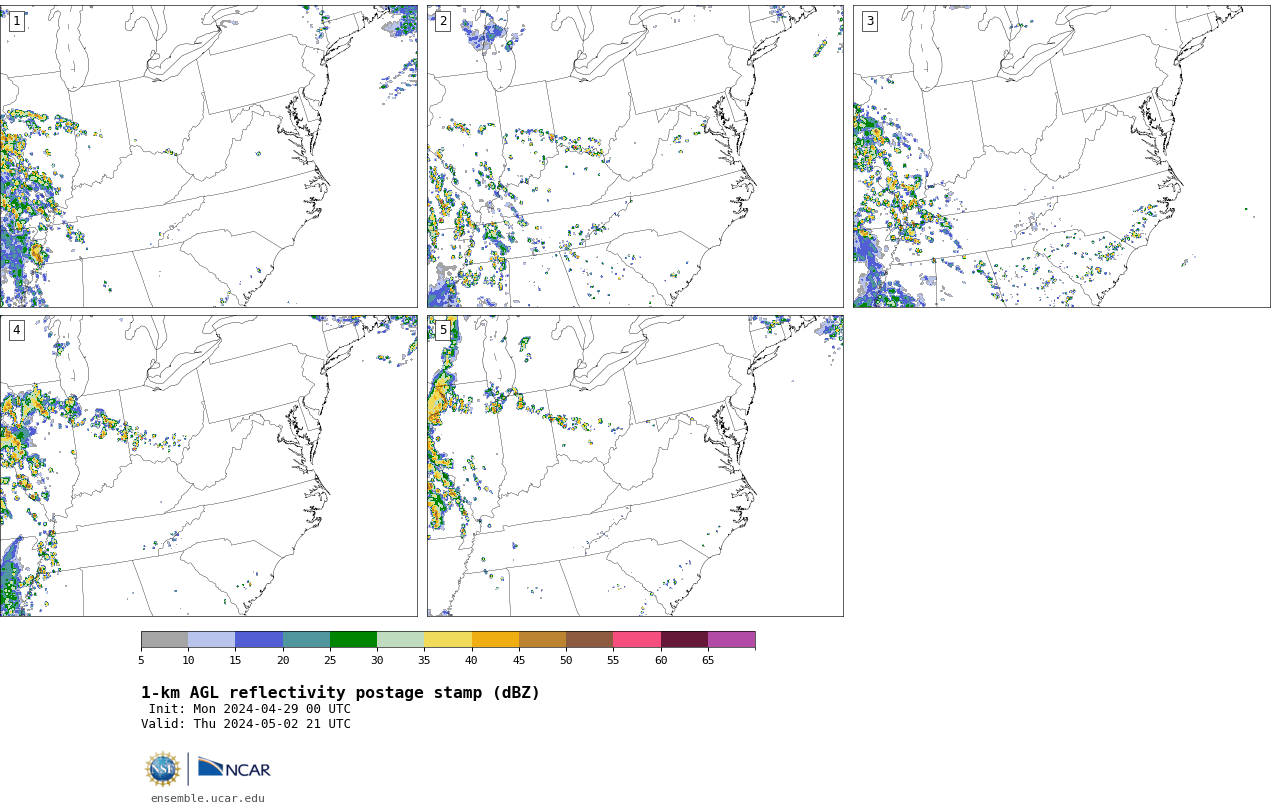Click the gray 5-10 dBZ color swatch
The height and width of the screenshot is (809, 1280).
pos(164,640)
